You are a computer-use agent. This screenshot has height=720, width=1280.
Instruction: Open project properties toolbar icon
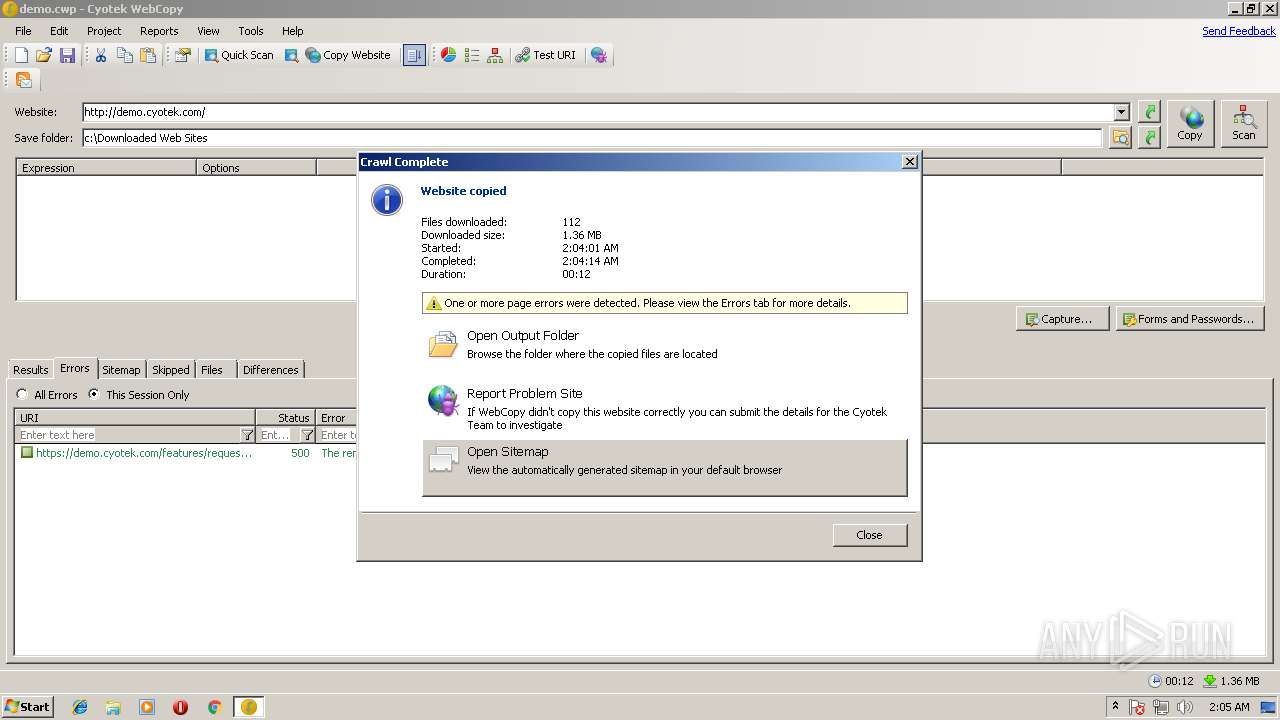tap(182, 55)
